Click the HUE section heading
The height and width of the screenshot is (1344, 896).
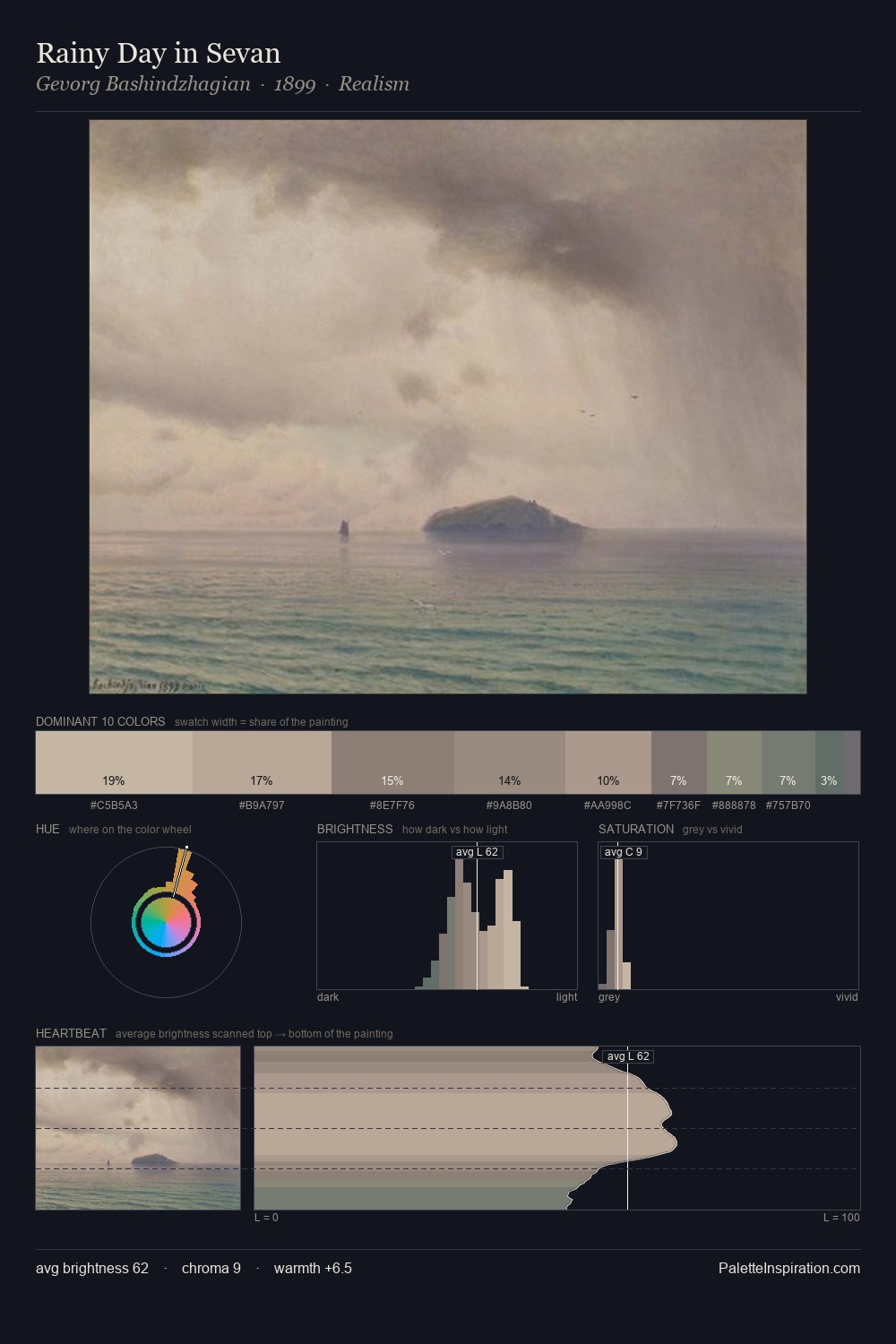point(47,829)
